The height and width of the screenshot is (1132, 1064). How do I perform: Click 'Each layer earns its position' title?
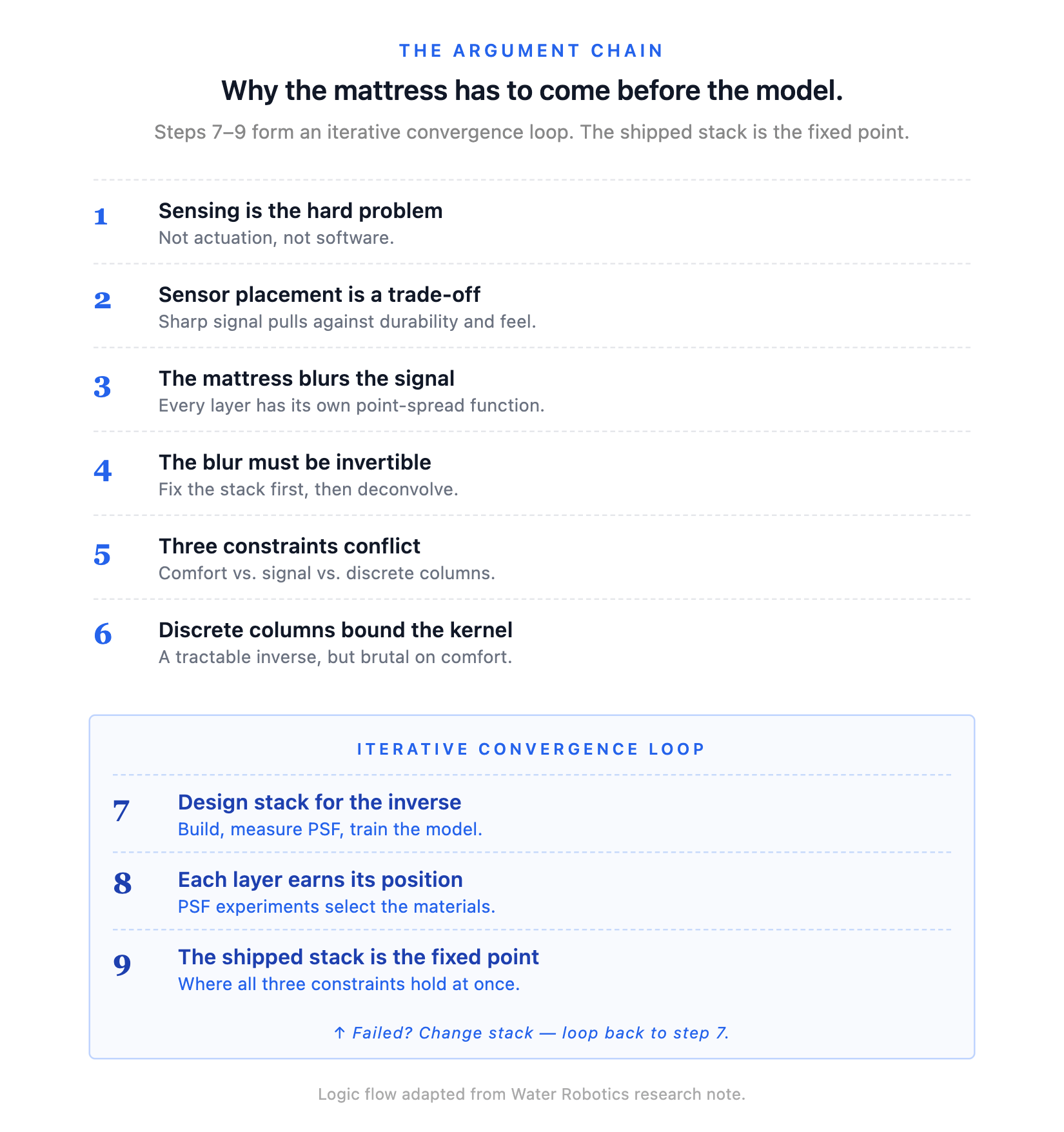(320, 880)
